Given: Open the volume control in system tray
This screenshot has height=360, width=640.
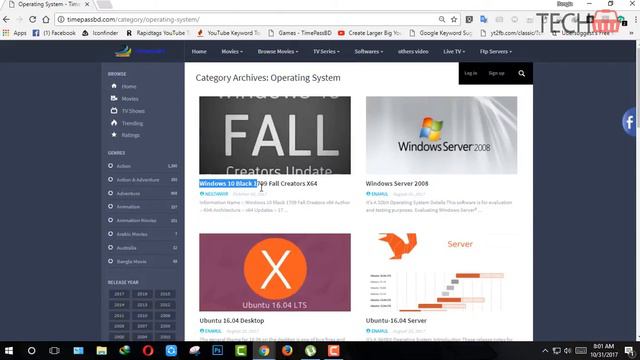Looking at the screenshot, I should pos(567,351).
